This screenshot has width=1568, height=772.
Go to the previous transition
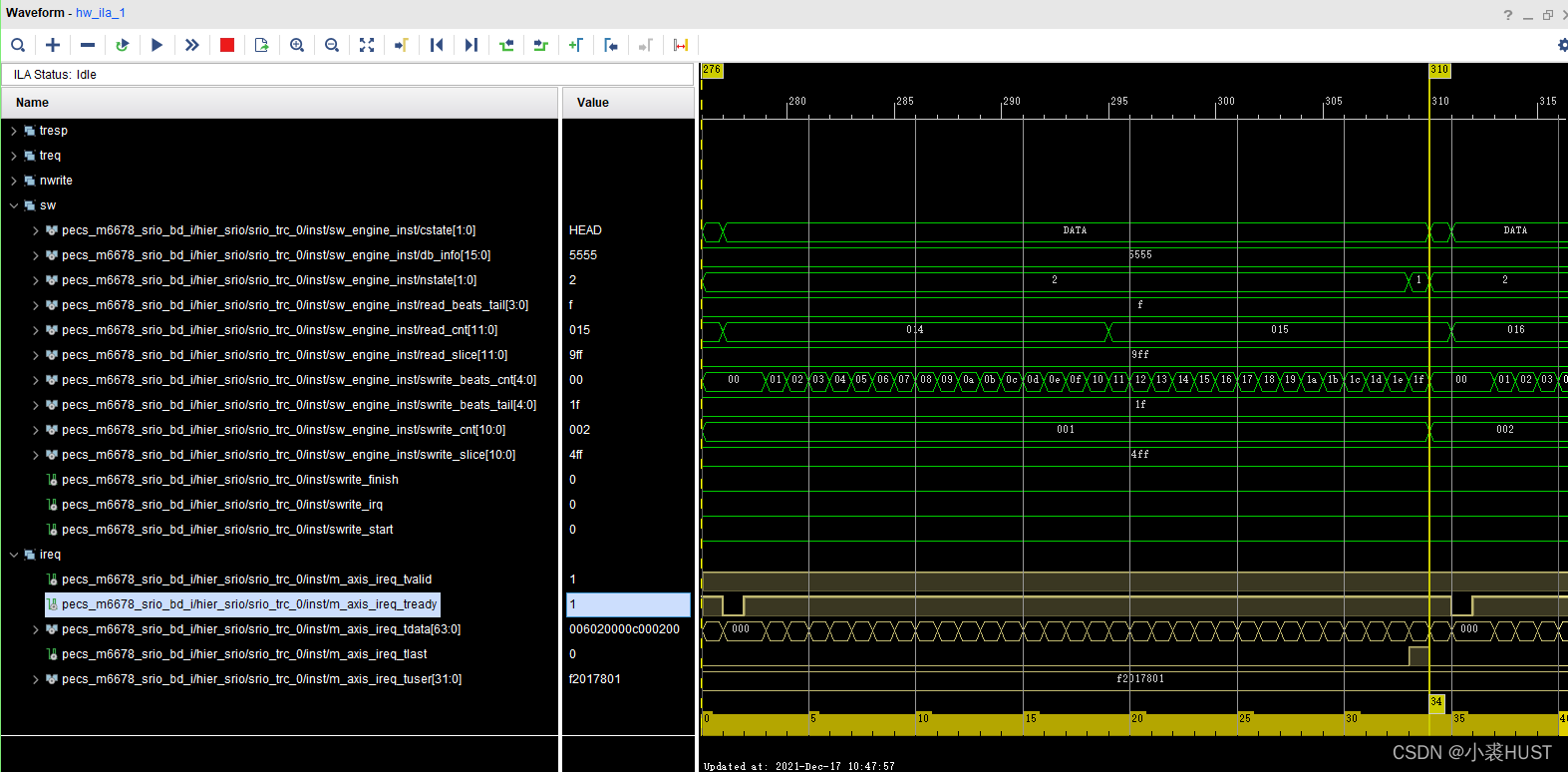click(506, 45)
